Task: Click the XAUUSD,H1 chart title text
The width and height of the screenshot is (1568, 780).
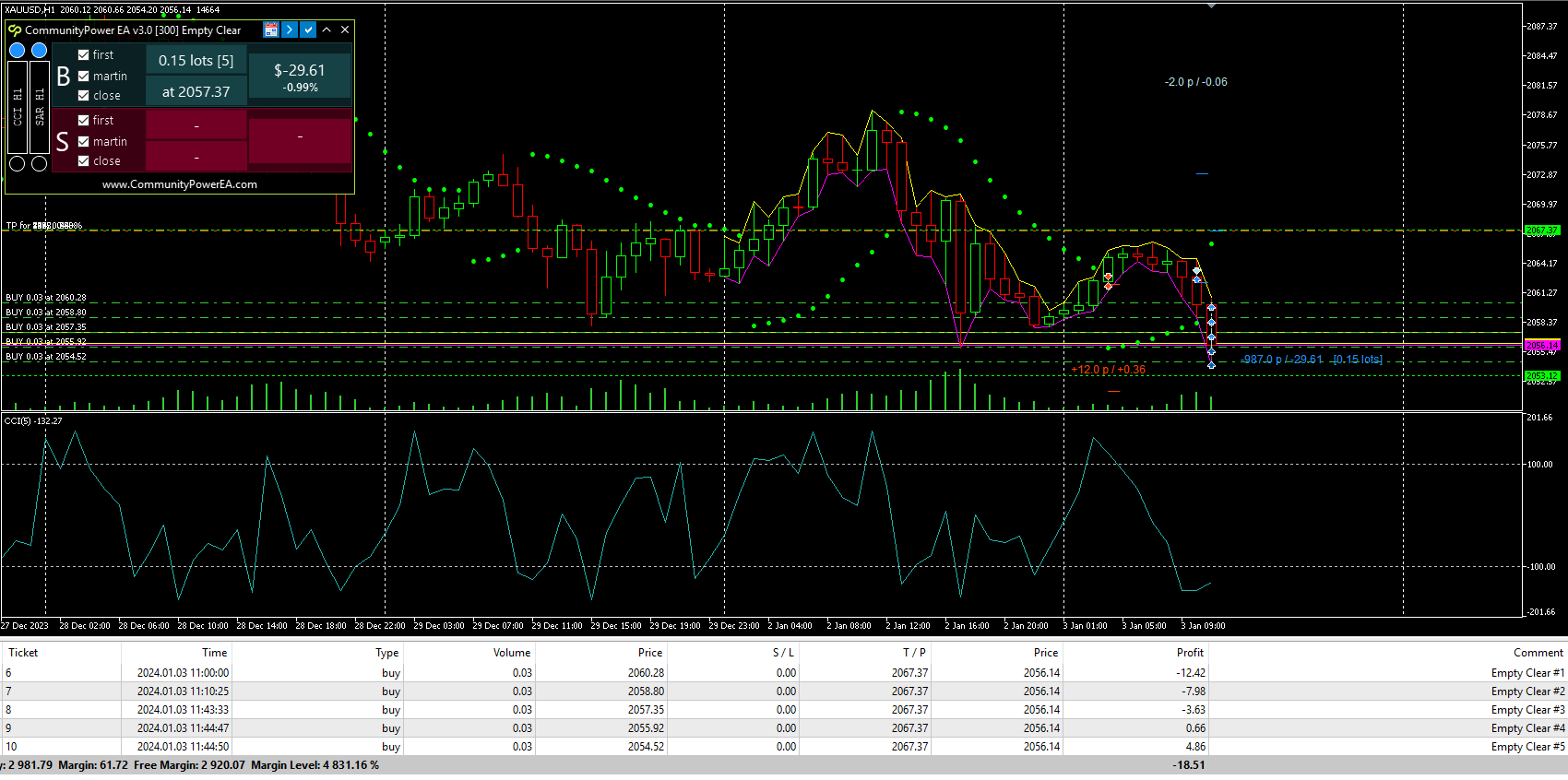Action: [x=30, y=10]
